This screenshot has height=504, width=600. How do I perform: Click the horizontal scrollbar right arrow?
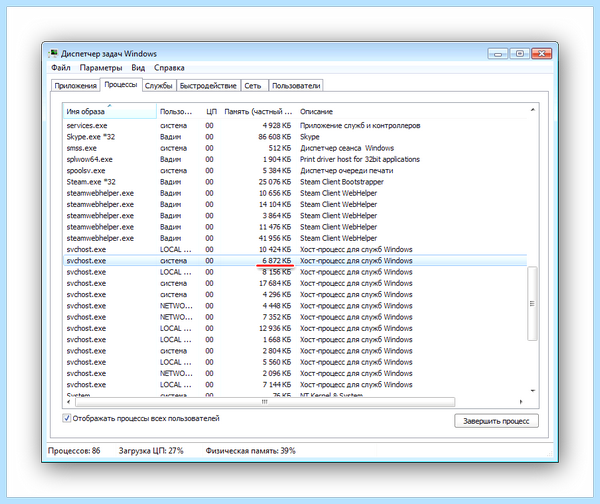[x=521, y=402]
